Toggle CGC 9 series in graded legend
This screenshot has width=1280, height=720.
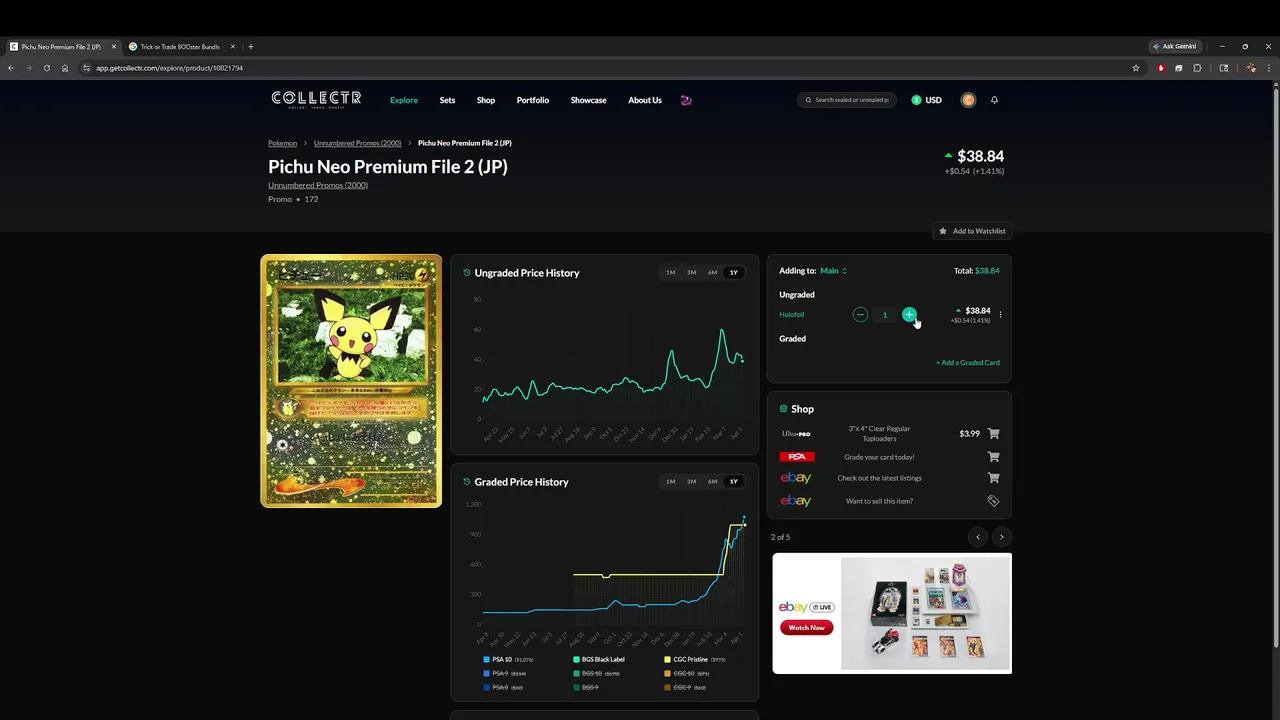coord(685,687)
